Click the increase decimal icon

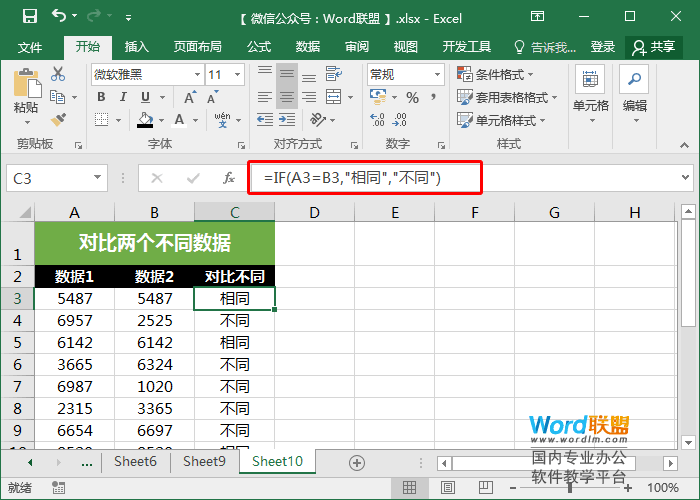377,120
